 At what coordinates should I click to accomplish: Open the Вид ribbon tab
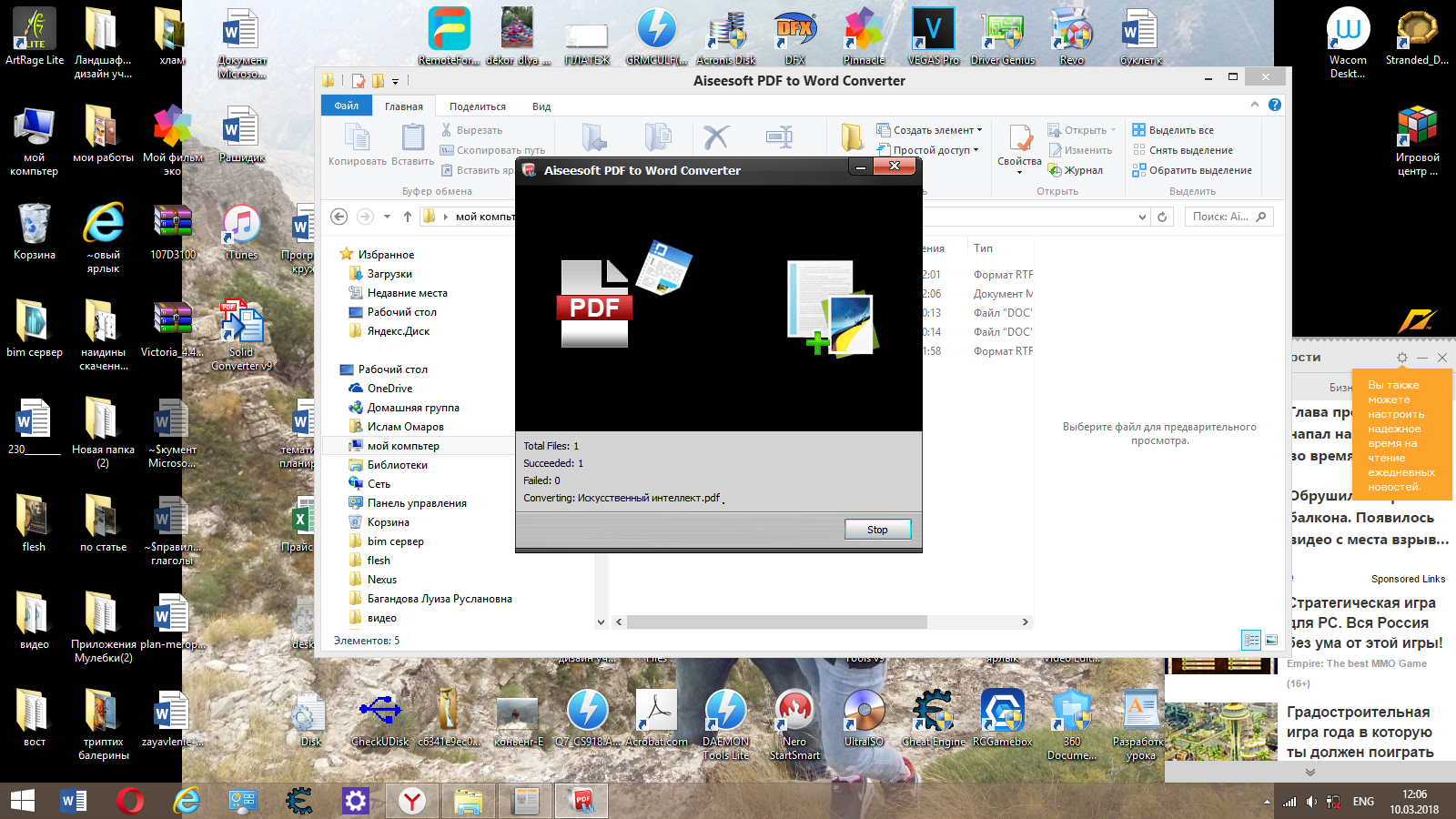[x=541, y=106]
